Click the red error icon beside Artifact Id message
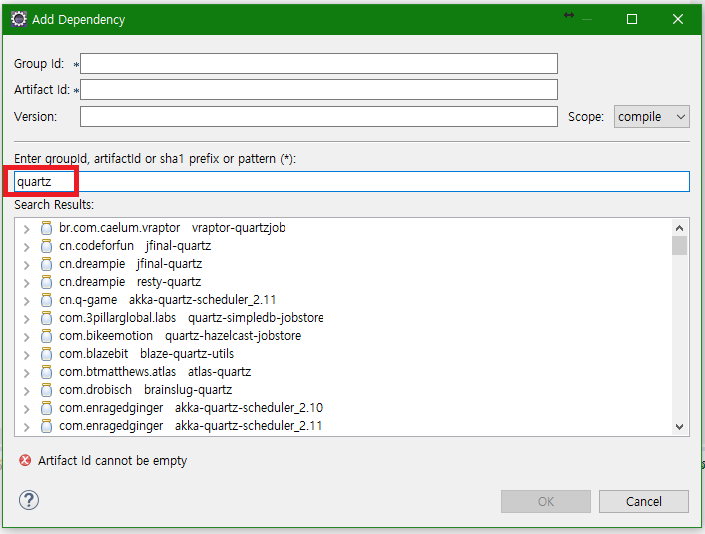 coord(25,460)
